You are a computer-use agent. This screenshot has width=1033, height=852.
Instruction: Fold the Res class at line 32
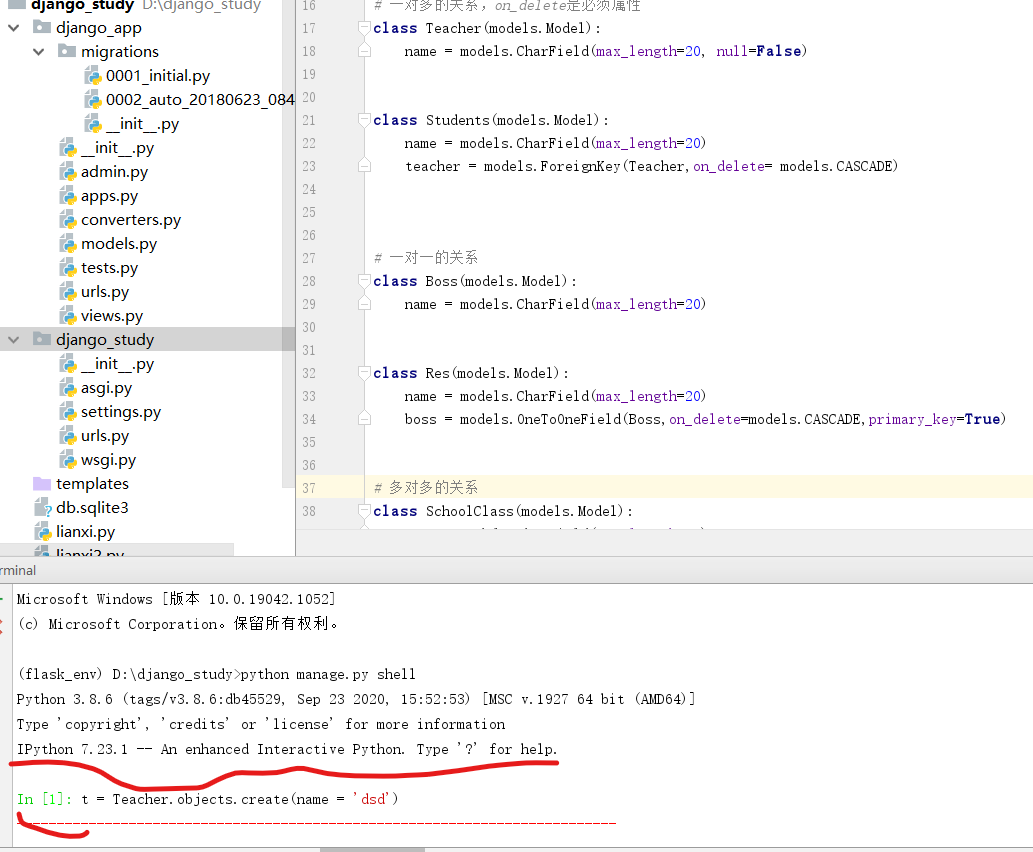point(364,373)
